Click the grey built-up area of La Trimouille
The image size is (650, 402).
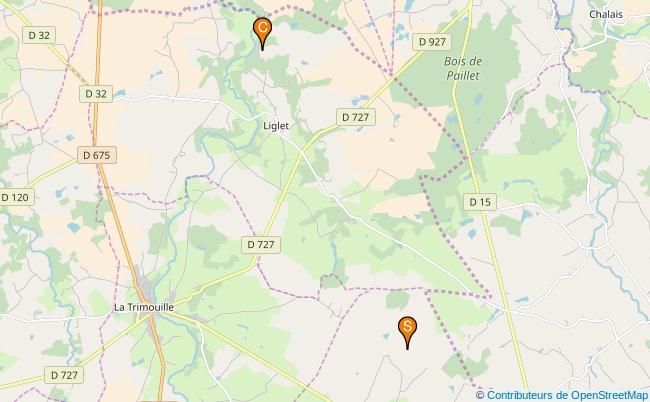tap(145, 286)
